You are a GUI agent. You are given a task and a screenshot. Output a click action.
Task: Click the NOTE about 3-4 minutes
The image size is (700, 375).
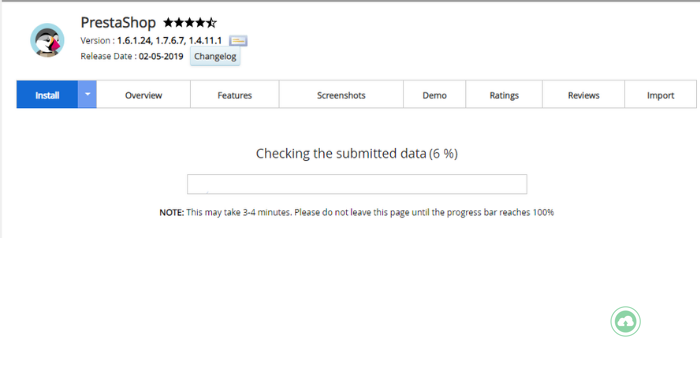point(357,212)
